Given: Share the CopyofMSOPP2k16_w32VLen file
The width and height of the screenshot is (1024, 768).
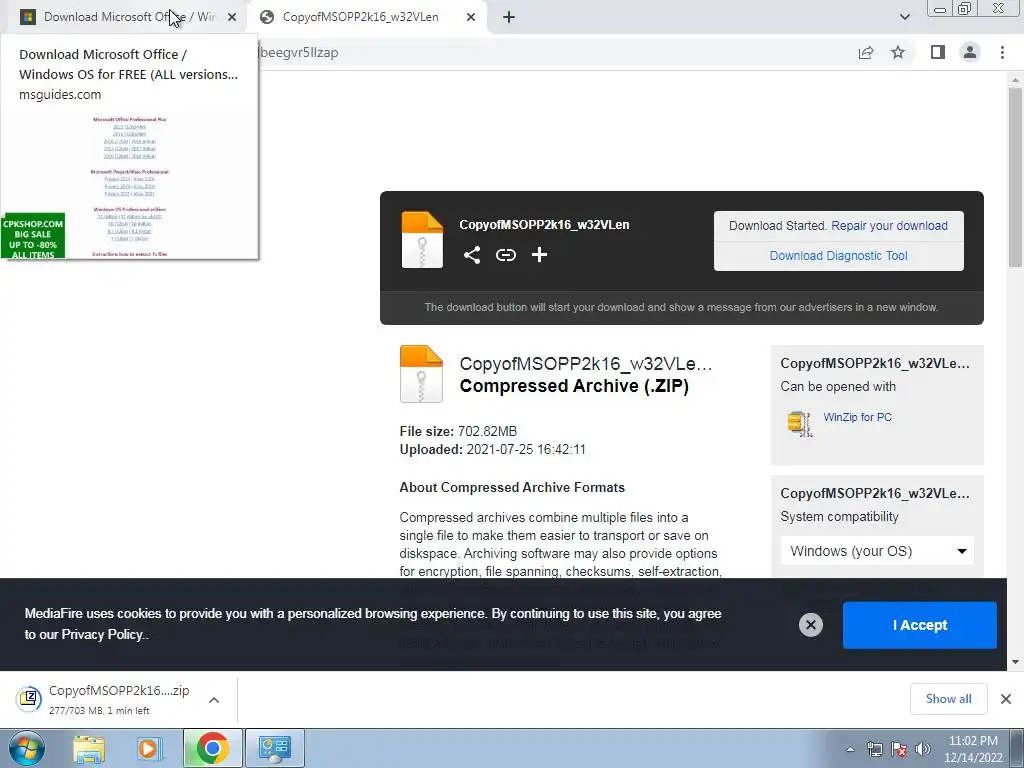Looking at the screenshot, I should [472, 255].
